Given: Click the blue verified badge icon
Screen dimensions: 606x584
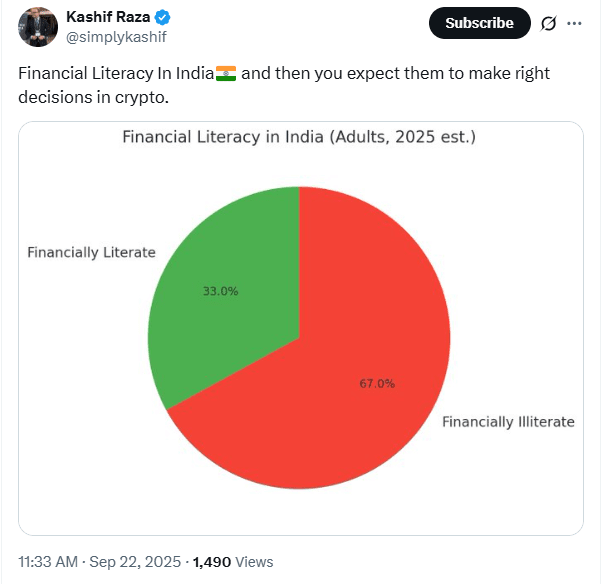Looking at the screenshot, I should [162, 17].
